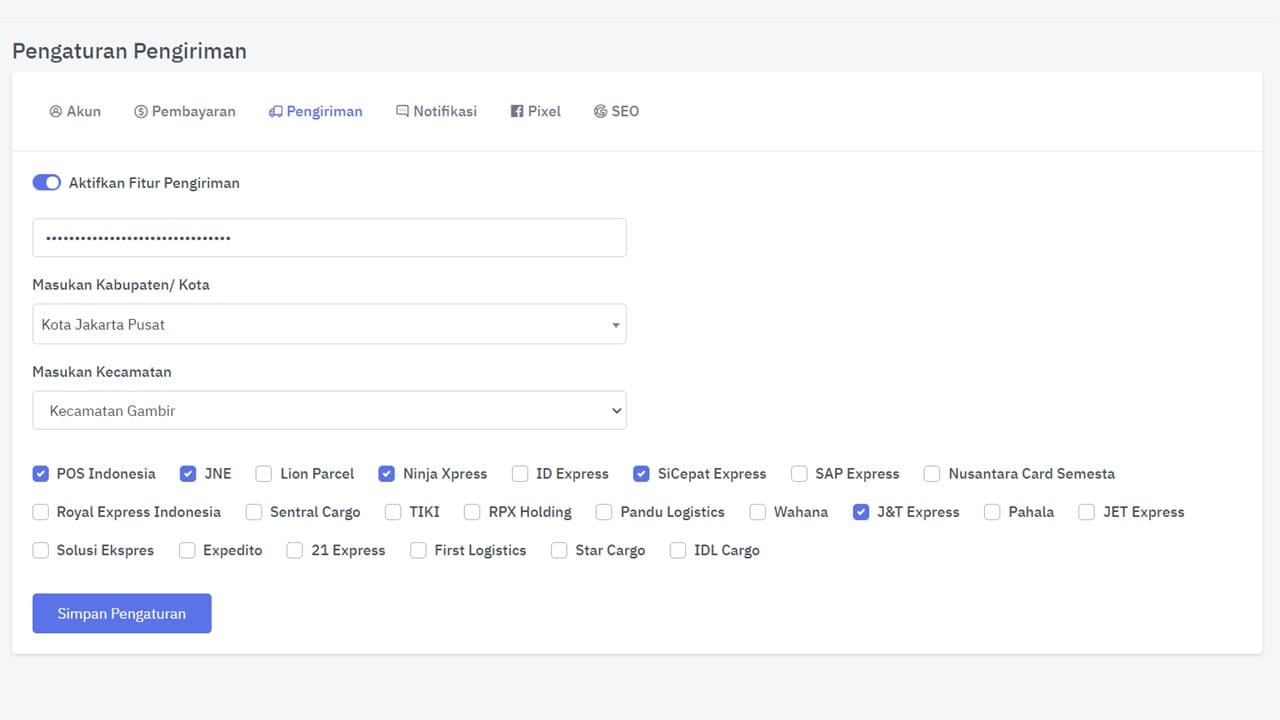Expand the Kabupaten/Kota dropdown

tap(329, 324)
